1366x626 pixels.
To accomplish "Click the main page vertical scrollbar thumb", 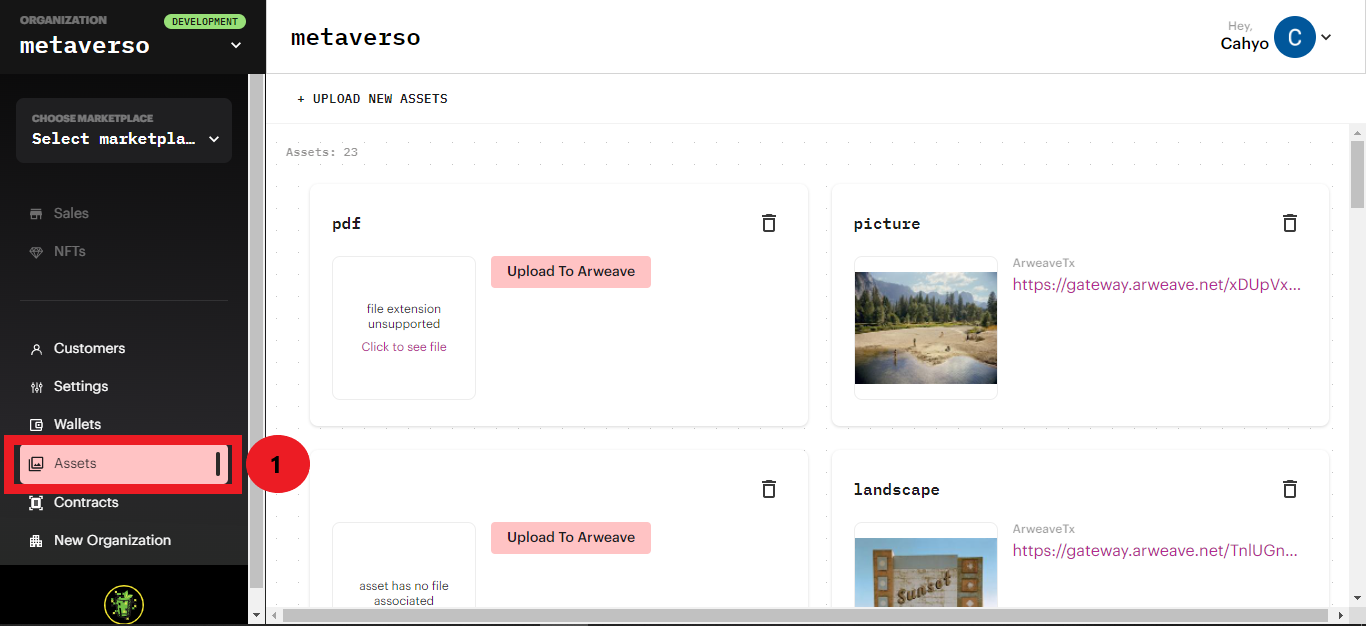I will pyautogui.click(x=1357, y=173).
